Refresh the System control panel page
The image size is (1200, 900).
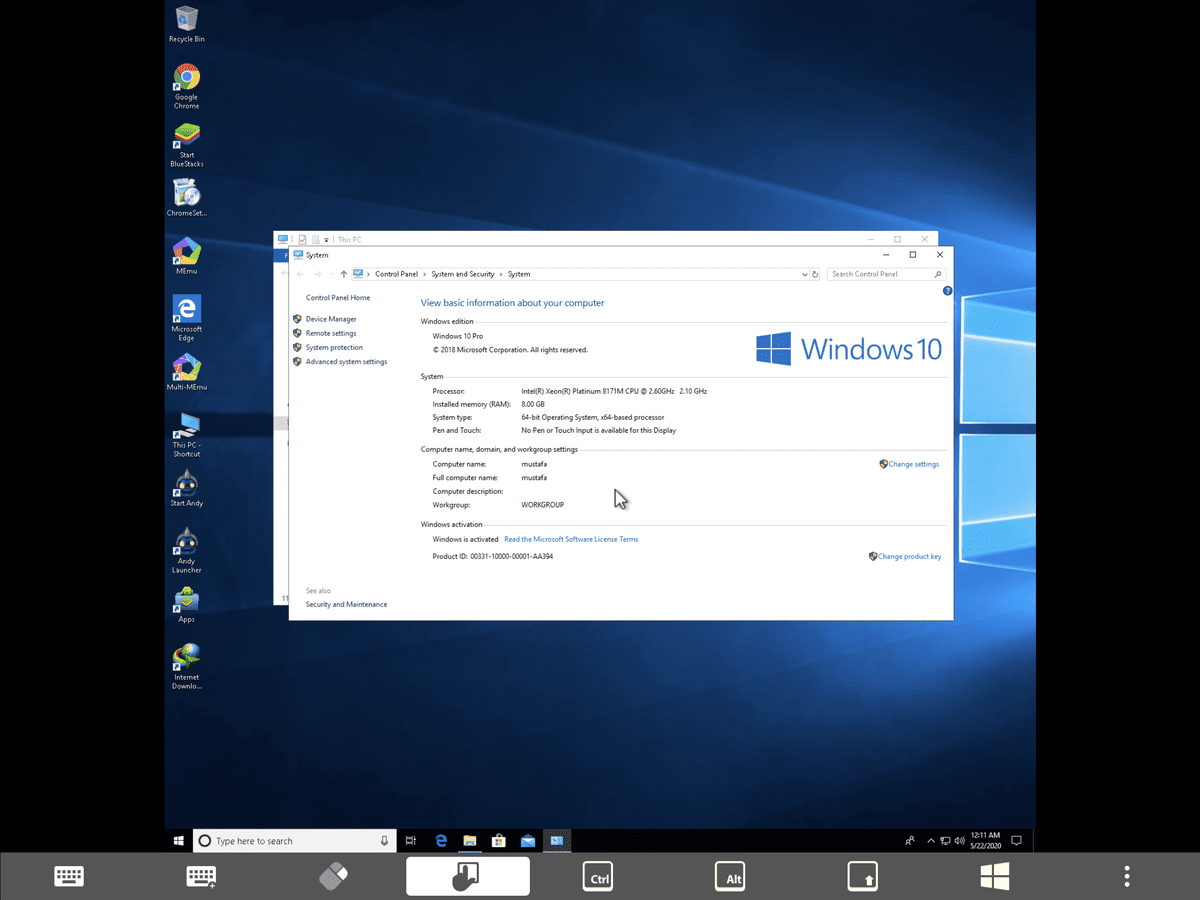point(815,274)
